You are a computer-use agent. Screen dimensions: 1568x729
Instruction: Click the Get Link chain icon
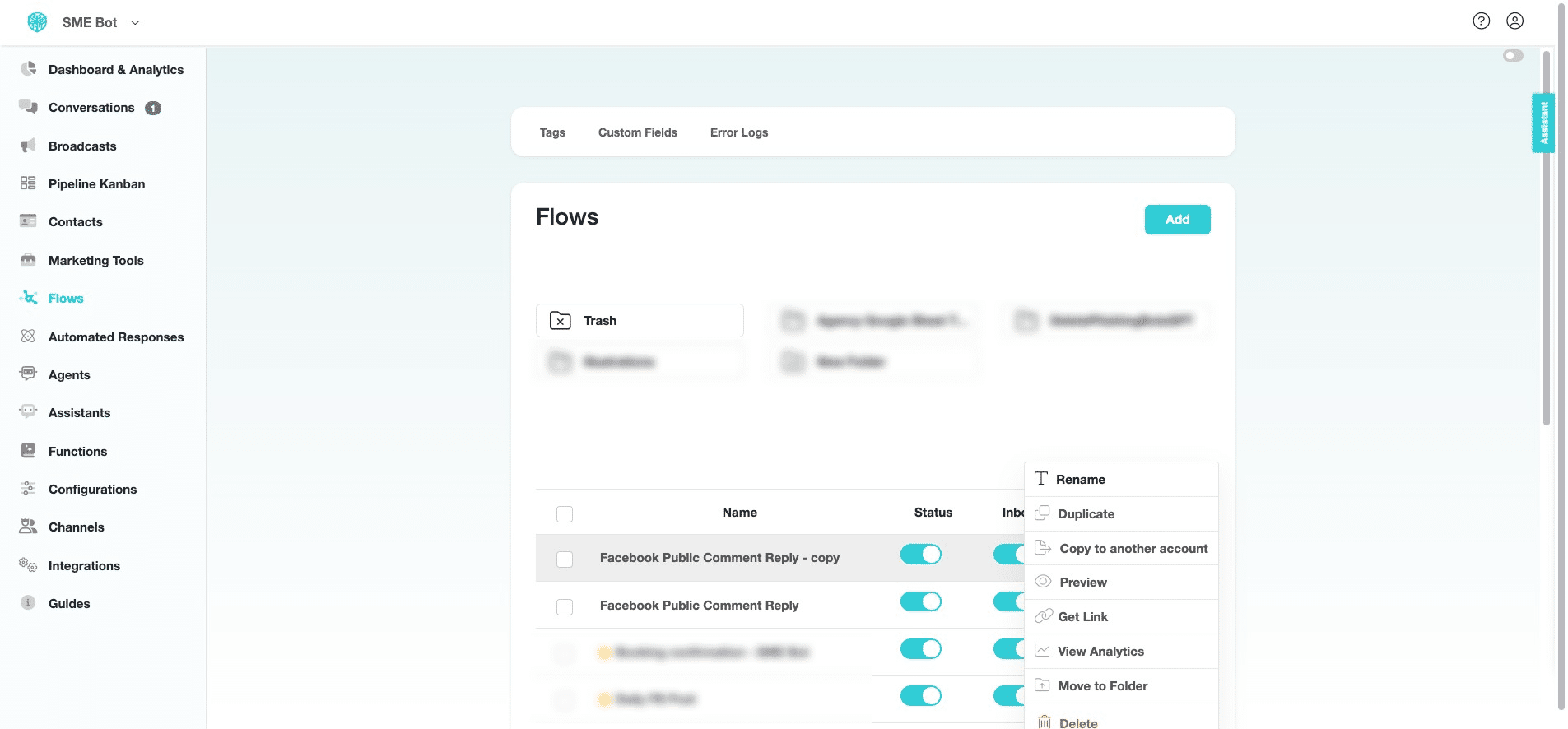coord(1044,616)
